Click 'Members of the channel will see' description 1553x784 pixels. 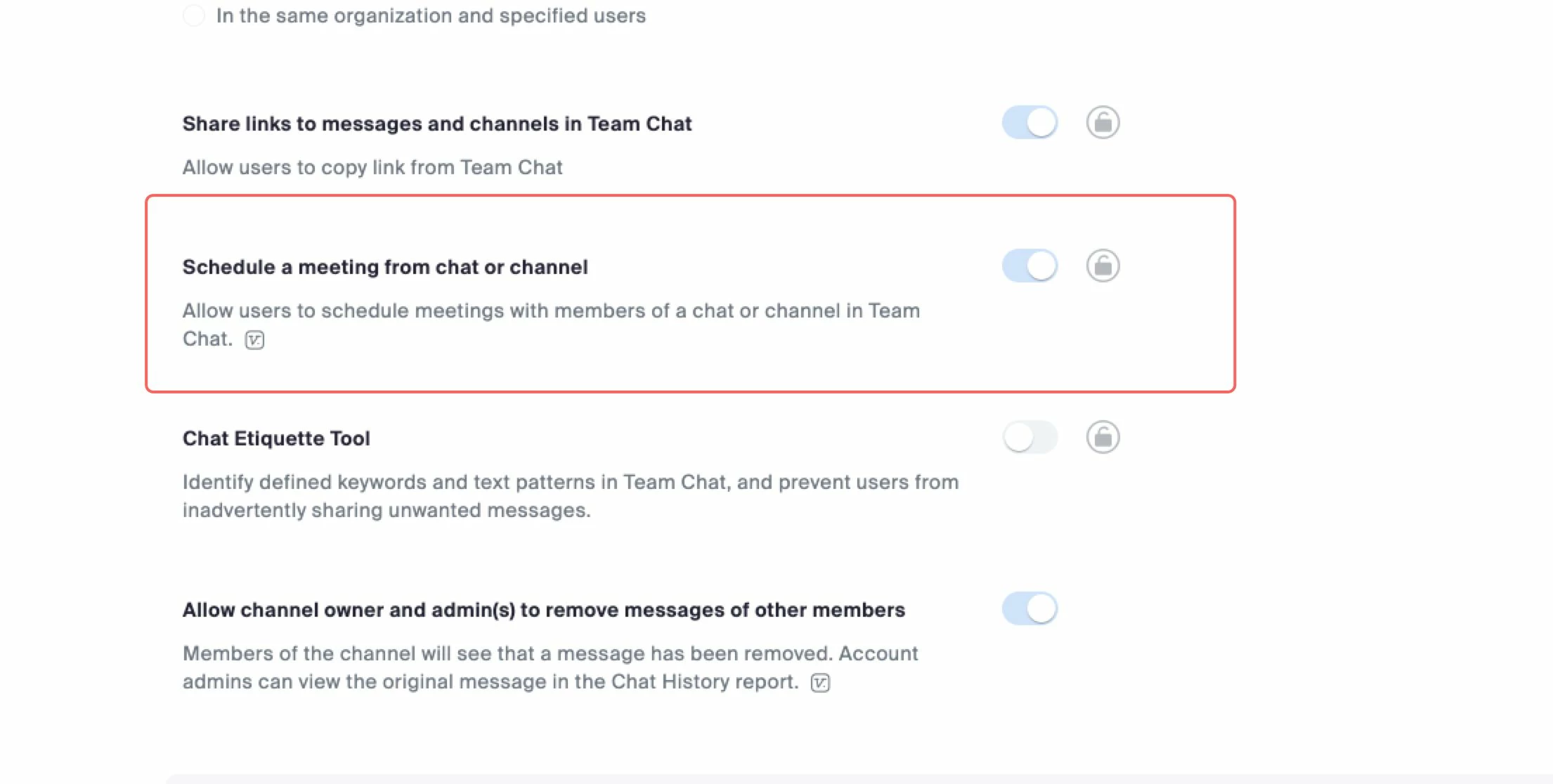550,653
